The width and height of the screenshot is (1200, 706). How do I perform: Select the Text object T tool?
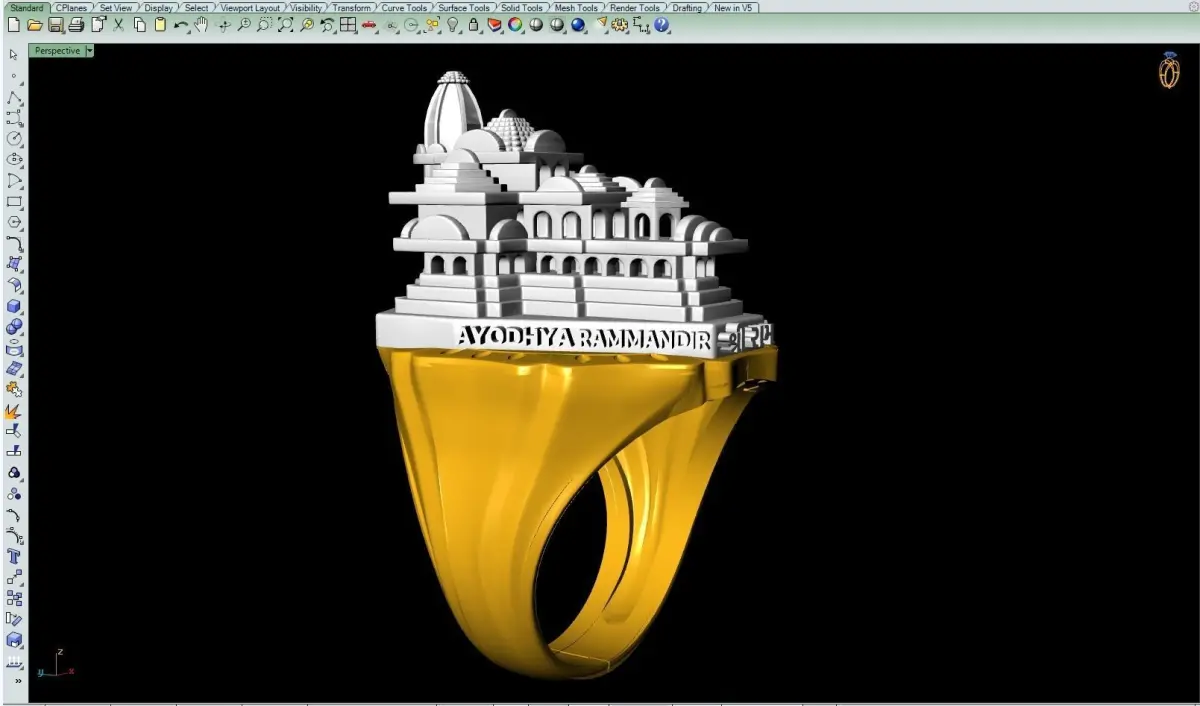click(x=14, y=556)
